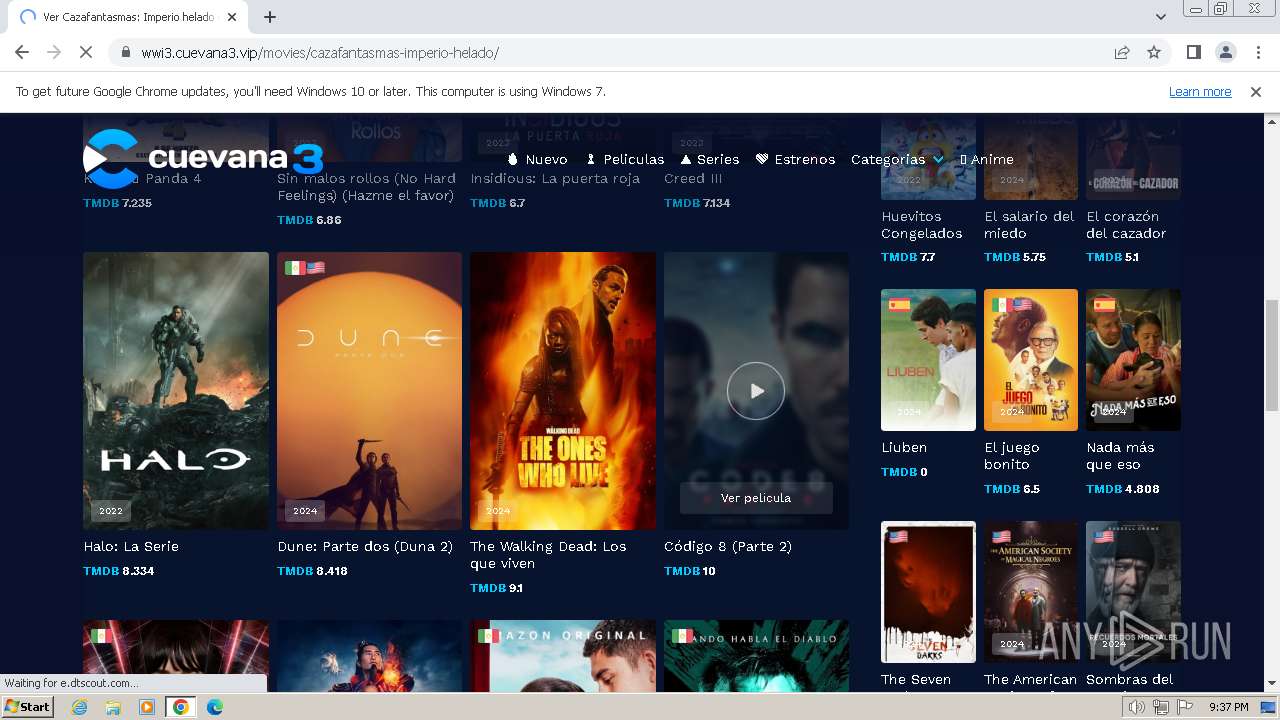
Task: Open the Series menu item
Action: (x=710, y=159)
